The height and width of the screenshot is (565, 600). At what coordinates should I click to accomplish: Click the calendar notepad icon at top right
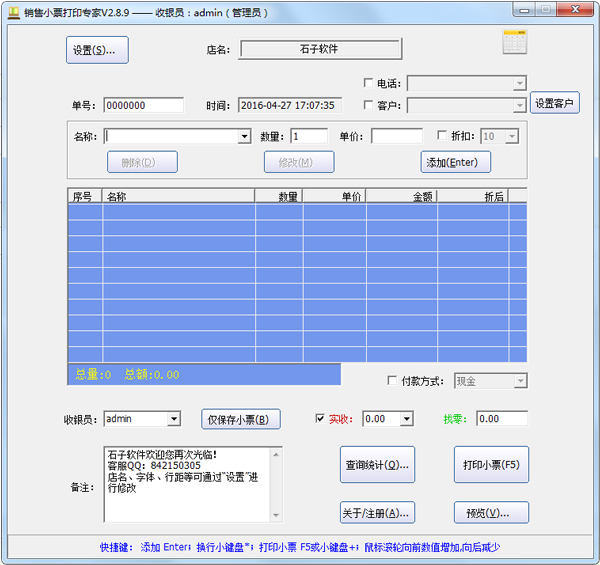coord(514,42)
